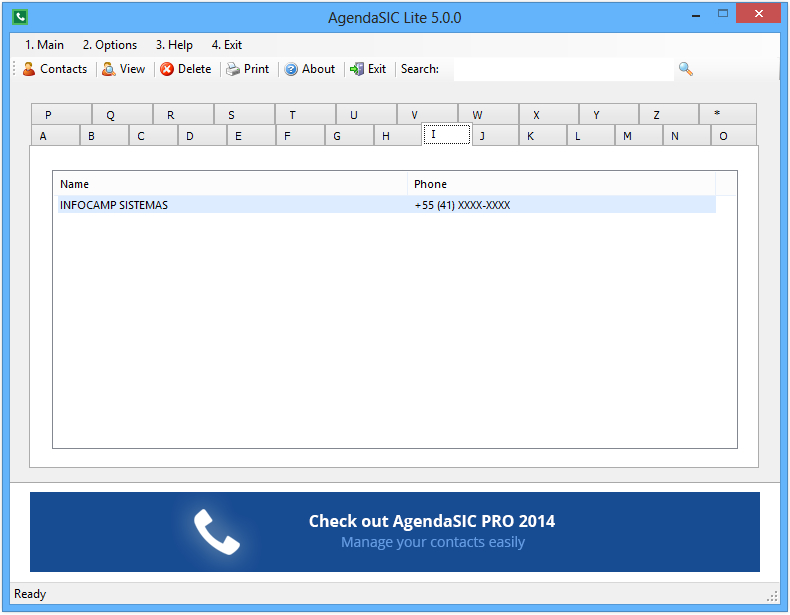Image resolution: width=790 pixels, height=615 pixels.
Task: Switch to the A tab
Action: coord(55,135)
